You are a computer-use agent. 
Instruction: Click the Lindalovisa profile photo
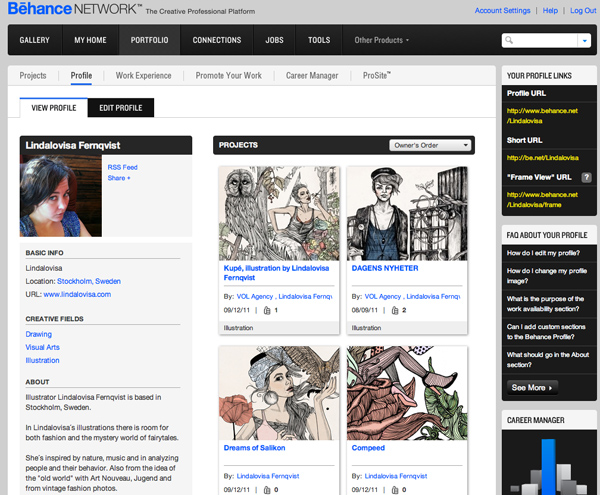[x=61, y=196]
